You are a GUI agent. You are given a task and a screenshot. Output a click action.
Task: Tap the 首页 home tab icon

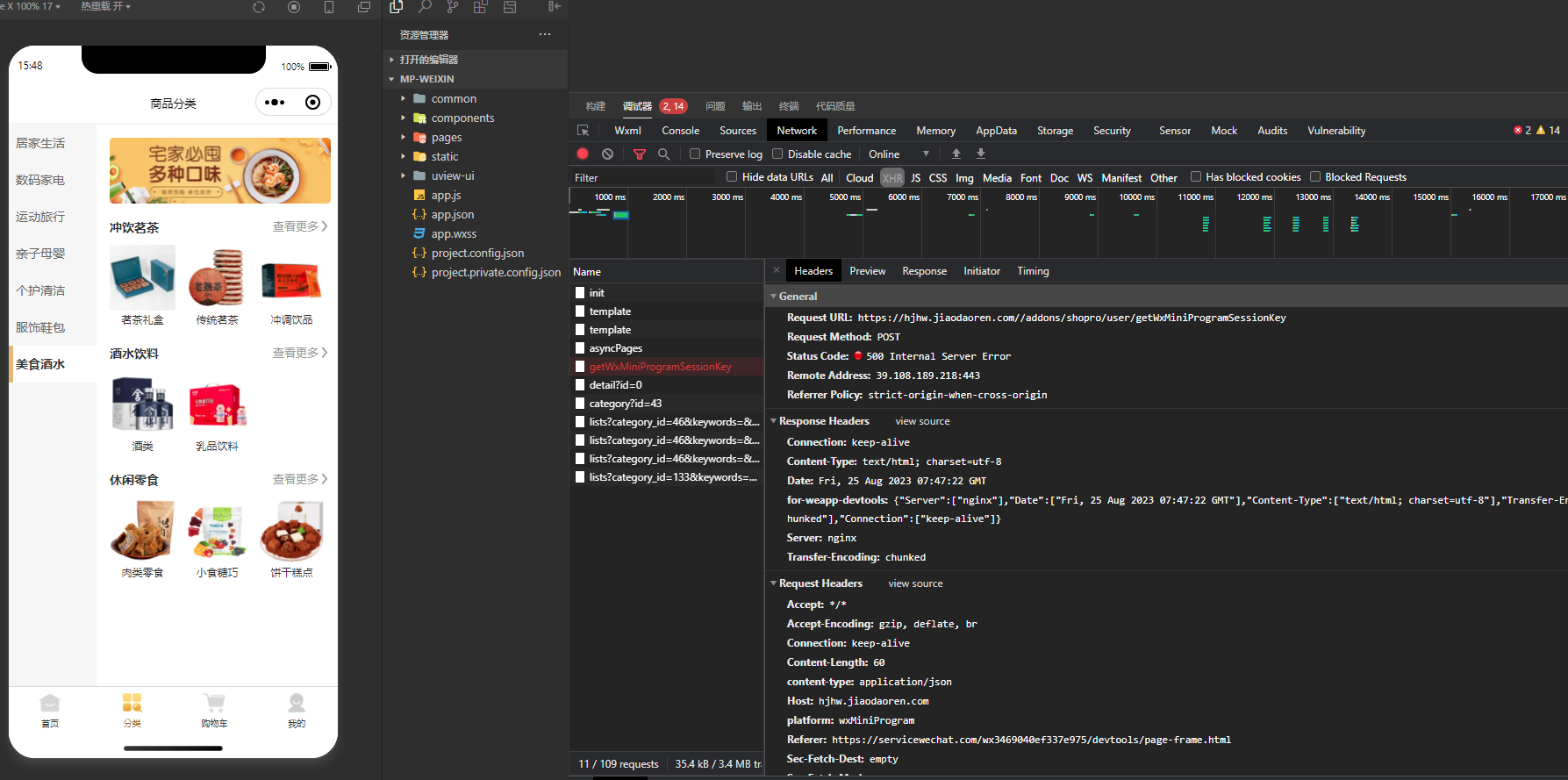(x=50, y=703)
